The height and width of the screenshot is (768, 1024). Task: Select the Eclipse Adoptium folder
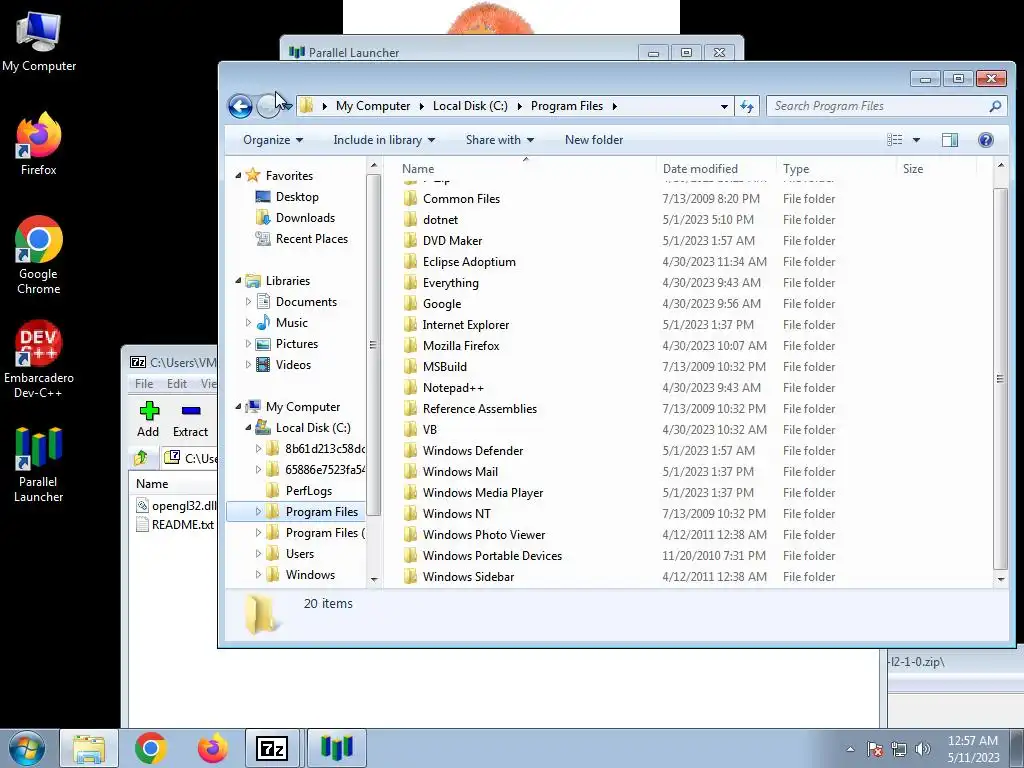point(469,262)
